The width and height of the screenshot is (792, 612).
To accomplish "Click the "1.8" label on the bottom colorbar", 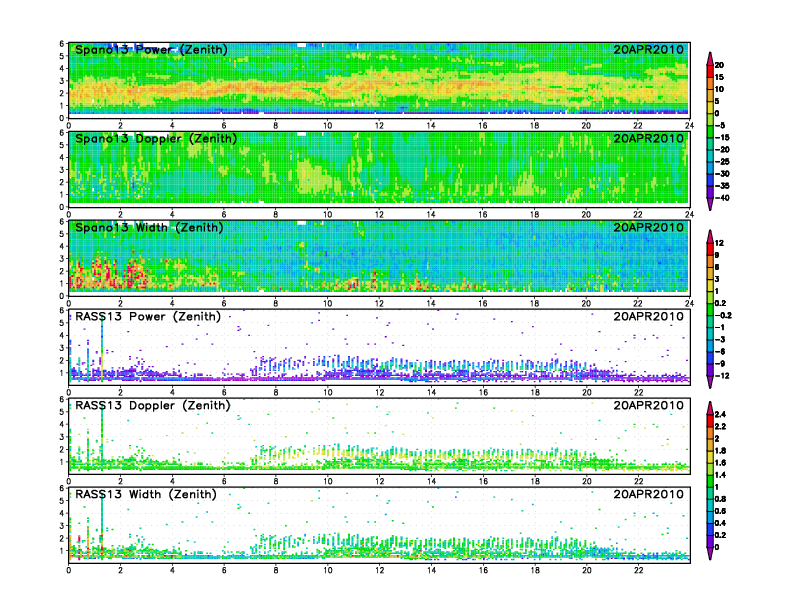I will pyautogui.click(x=720, y=451).
